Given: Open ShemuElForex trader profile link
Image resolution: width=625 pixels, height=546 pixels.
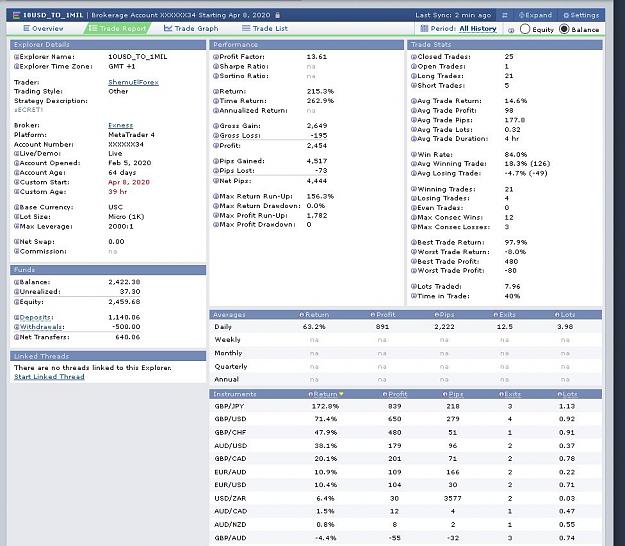Looking at the screenshot, I should pyautogui.click(x=133, y=82).
